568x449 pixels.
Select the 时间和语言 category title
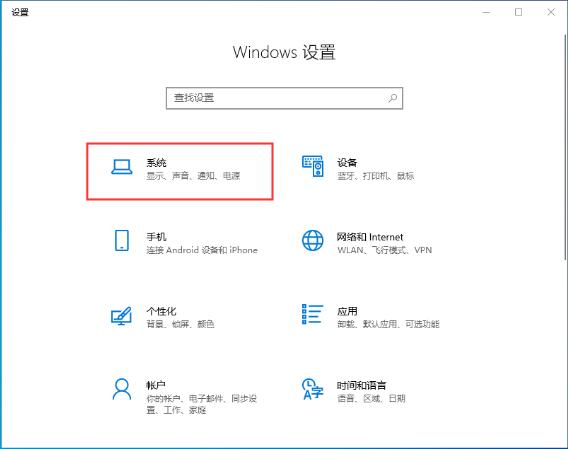362,385
